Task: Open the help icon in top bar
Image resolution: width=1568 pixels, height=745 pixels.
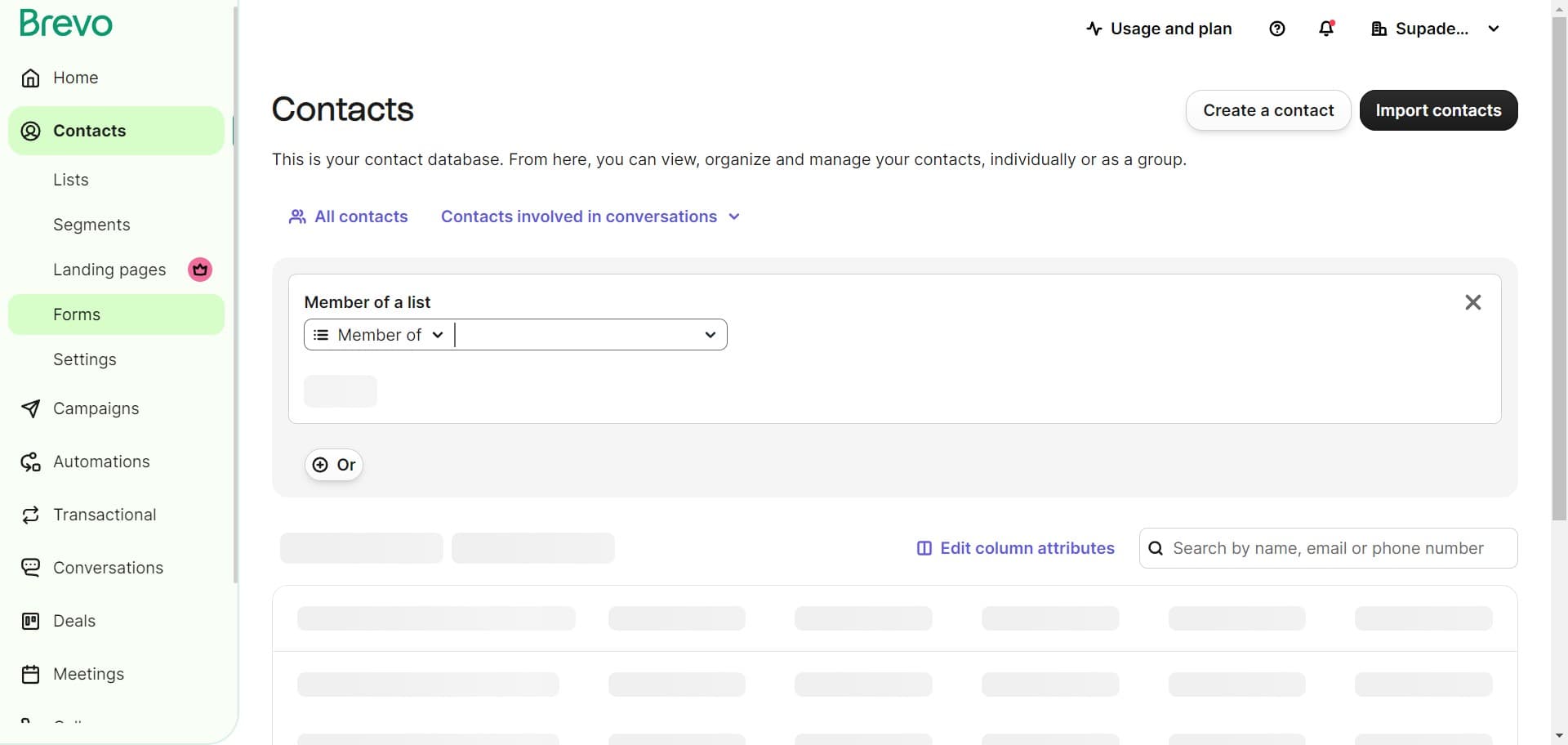Action: (x=1276, y=28)
